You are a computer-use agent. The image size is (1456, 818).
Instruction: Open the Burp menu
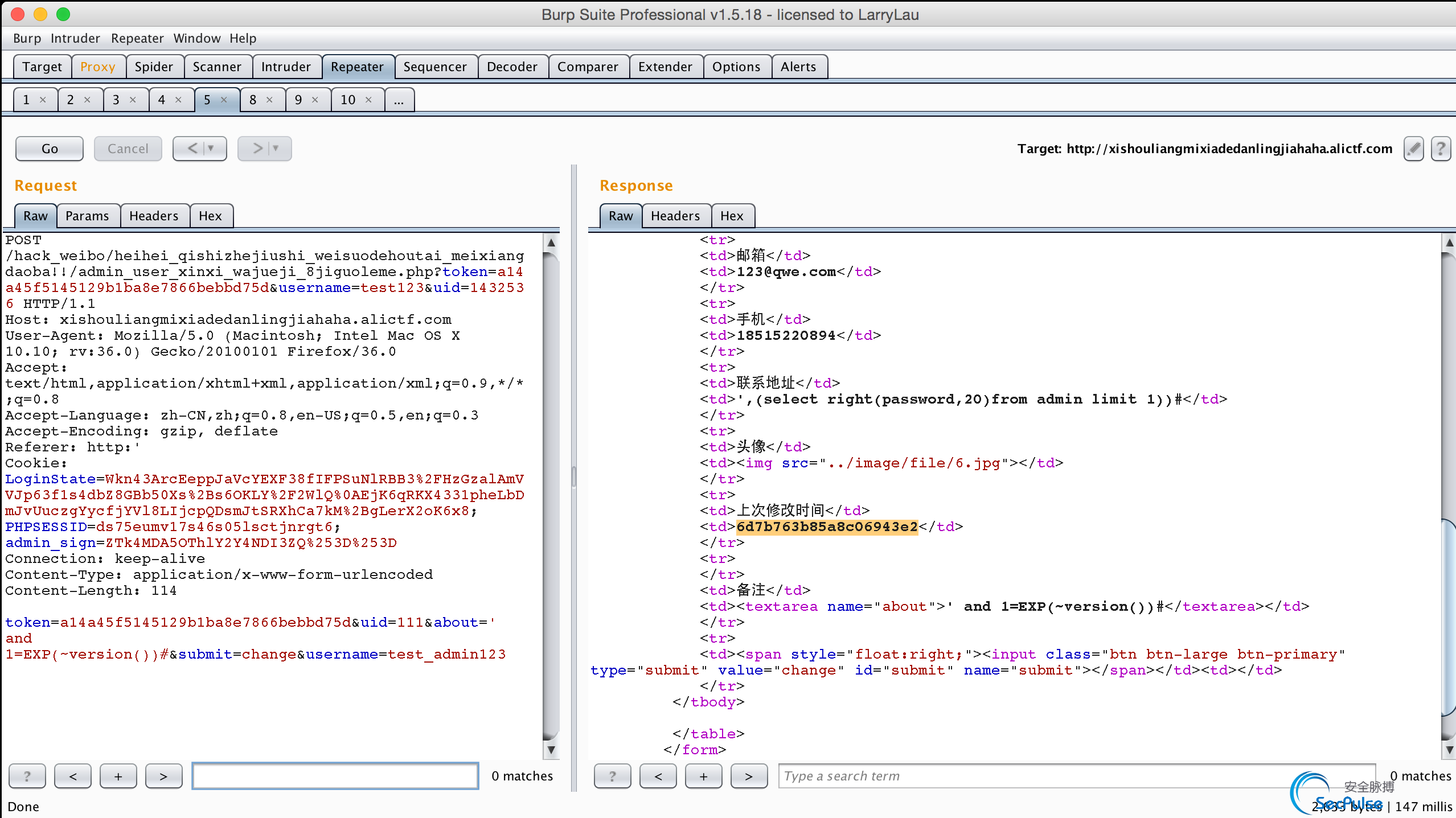point(27,38)
